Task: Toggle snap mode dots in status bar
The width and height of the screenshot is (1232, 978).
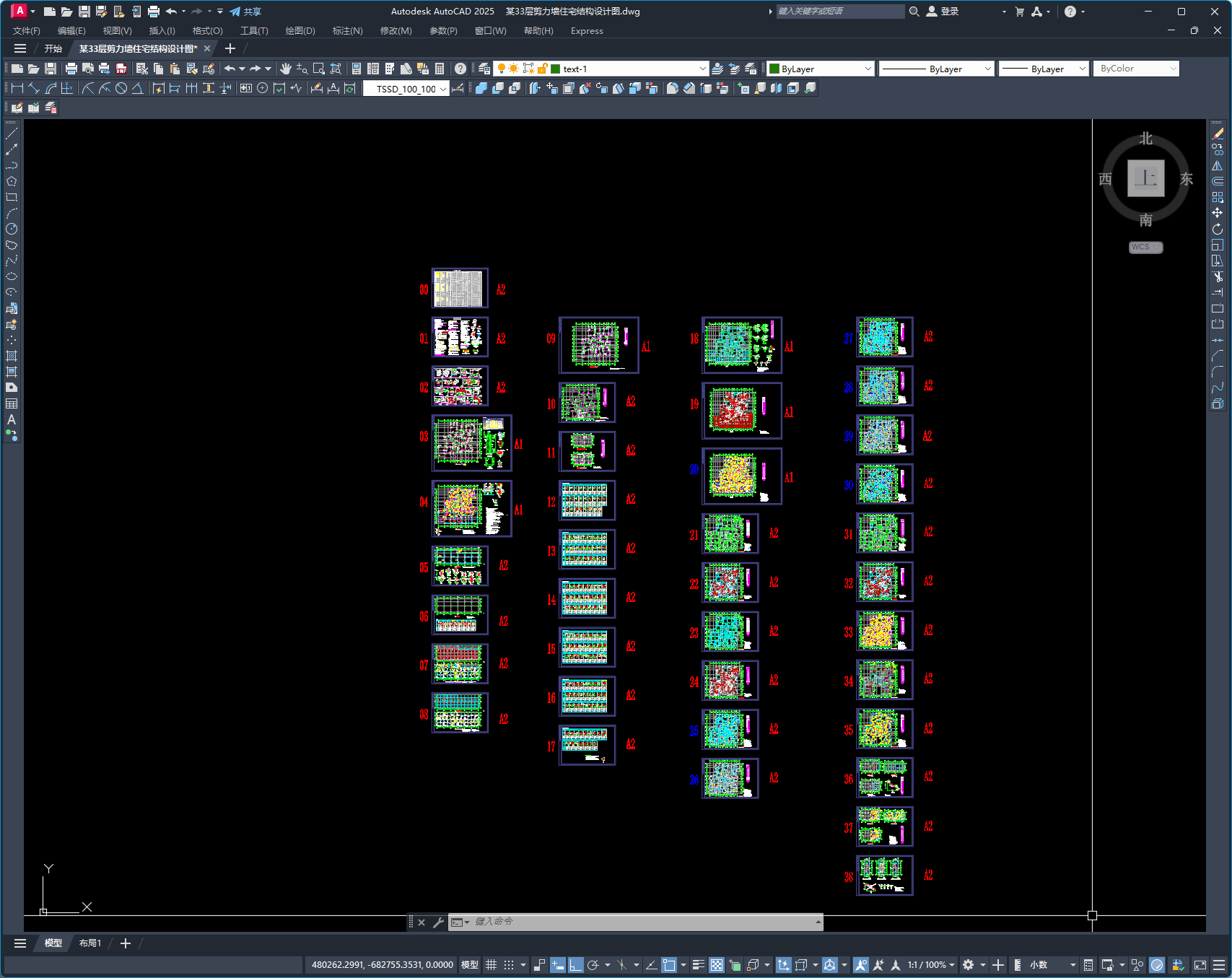Action: pyautogui.click(x=509, y=965)
